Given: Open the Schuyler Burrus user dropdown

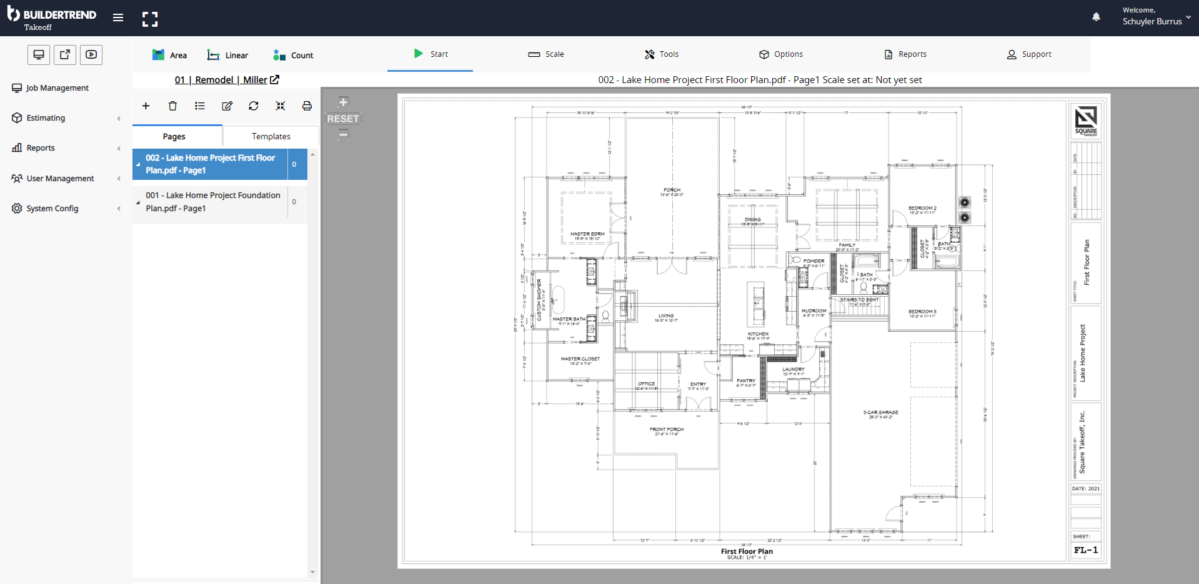Looking at the screenshot, I should click(1156, 16).
